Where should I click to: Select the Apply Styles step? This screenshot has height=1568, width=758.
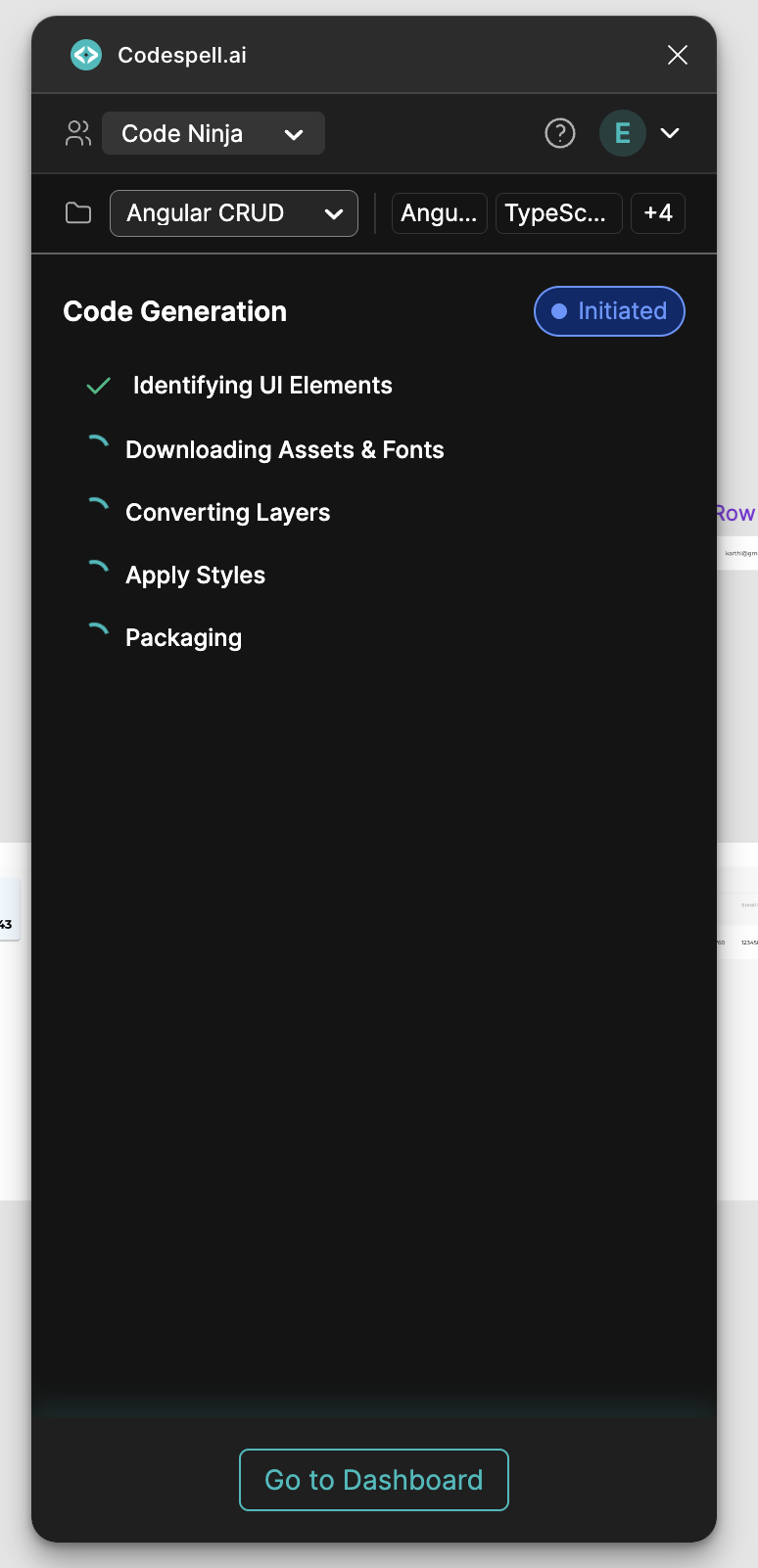point(196,576)
